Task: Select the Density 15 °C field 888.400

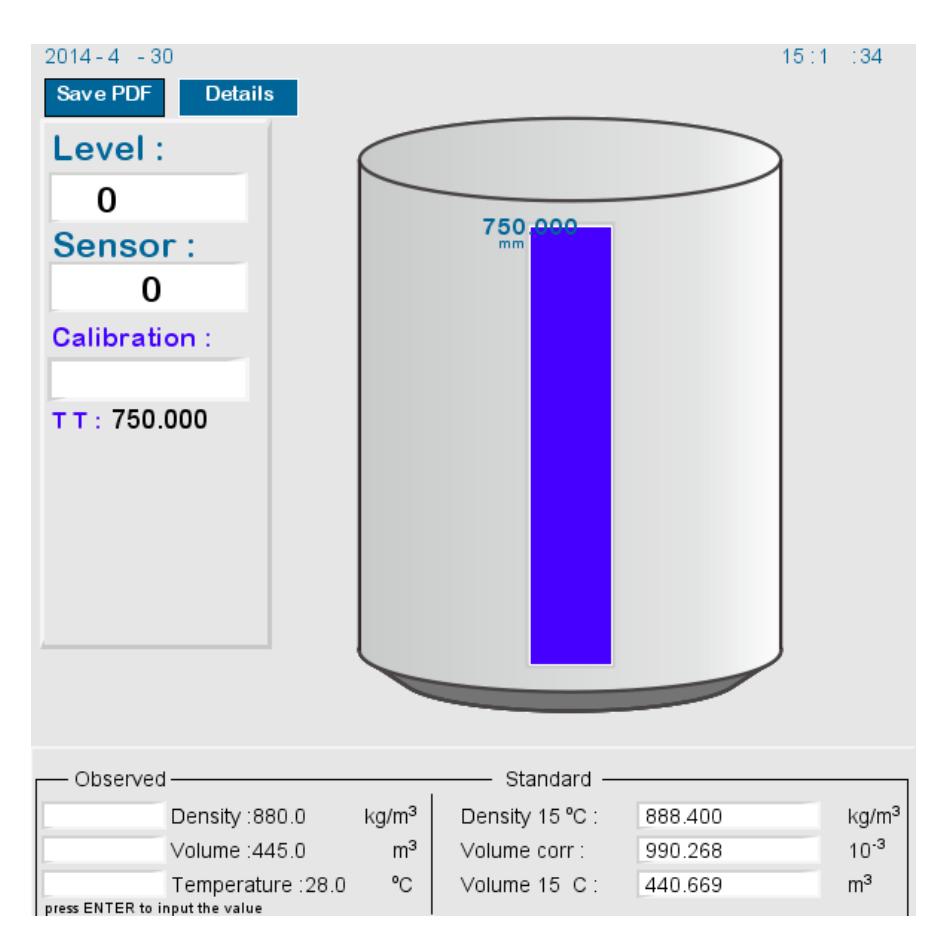Action: click(728, 816)
